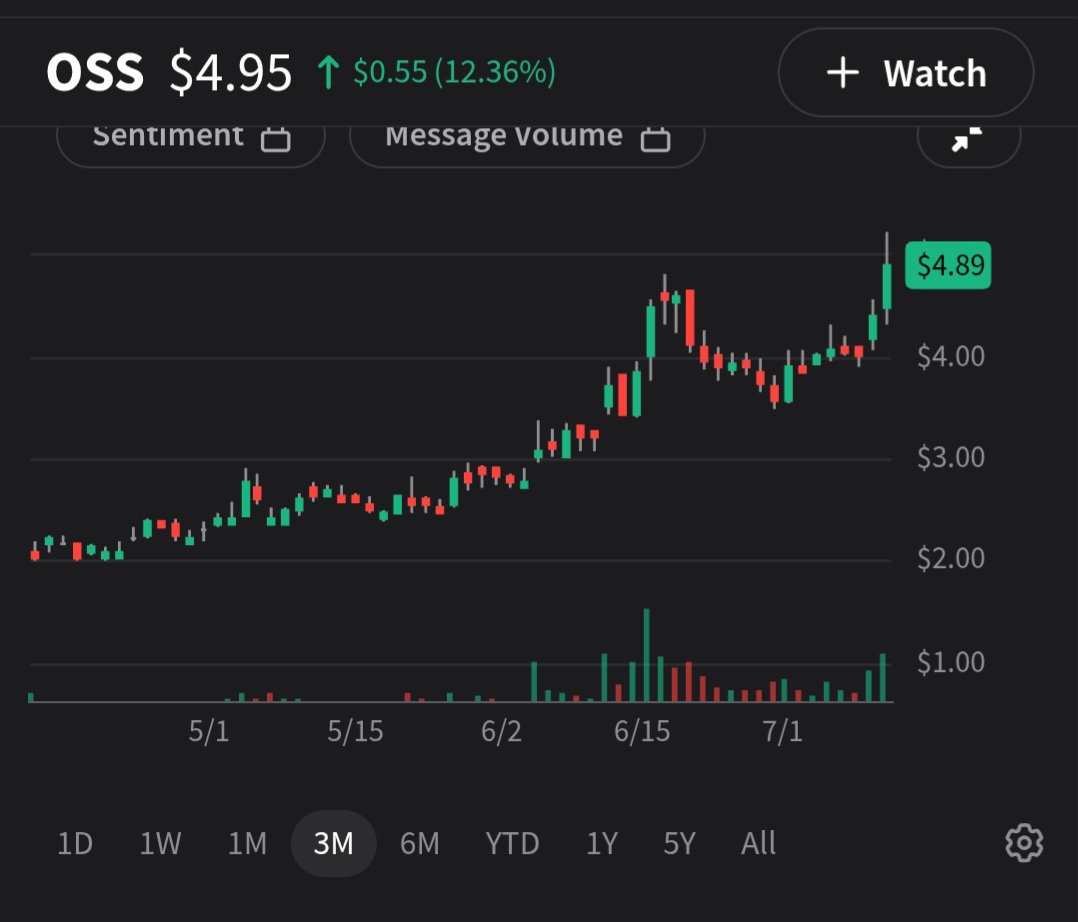Click the latest green candlestick near $4.89
Screen dimensions: 1078x922
[887, 285]
